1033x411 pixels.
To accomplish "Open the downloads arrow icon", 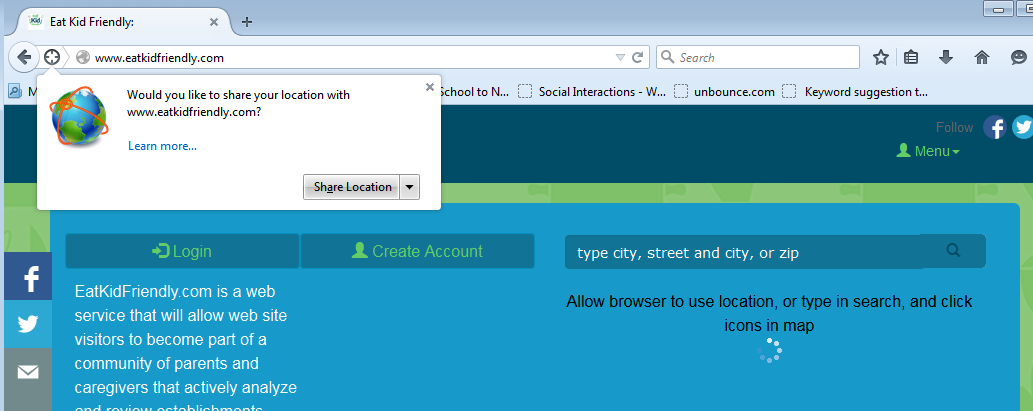I will tap(945, 57).
